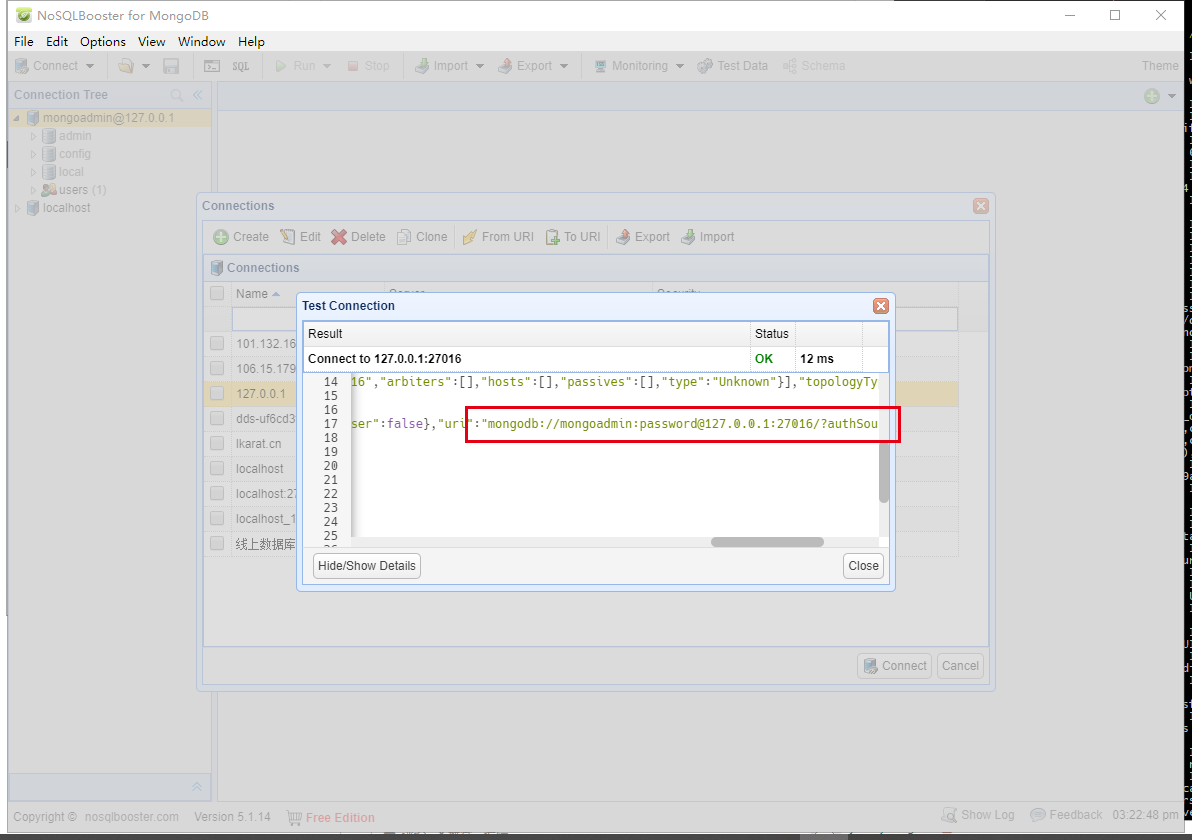Open the Theme option
The width and height of the screenshot is (1192, 840).
pos(1159,66)
